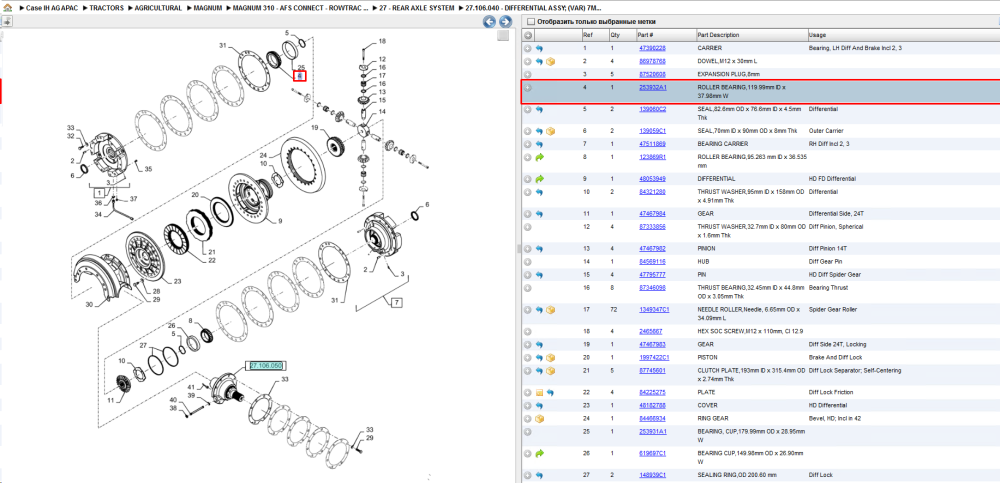Screen dimensions: 1000x483
Task: Click package box icon in NEEDLE ROLLER row
Action: (x=550, y=309)
